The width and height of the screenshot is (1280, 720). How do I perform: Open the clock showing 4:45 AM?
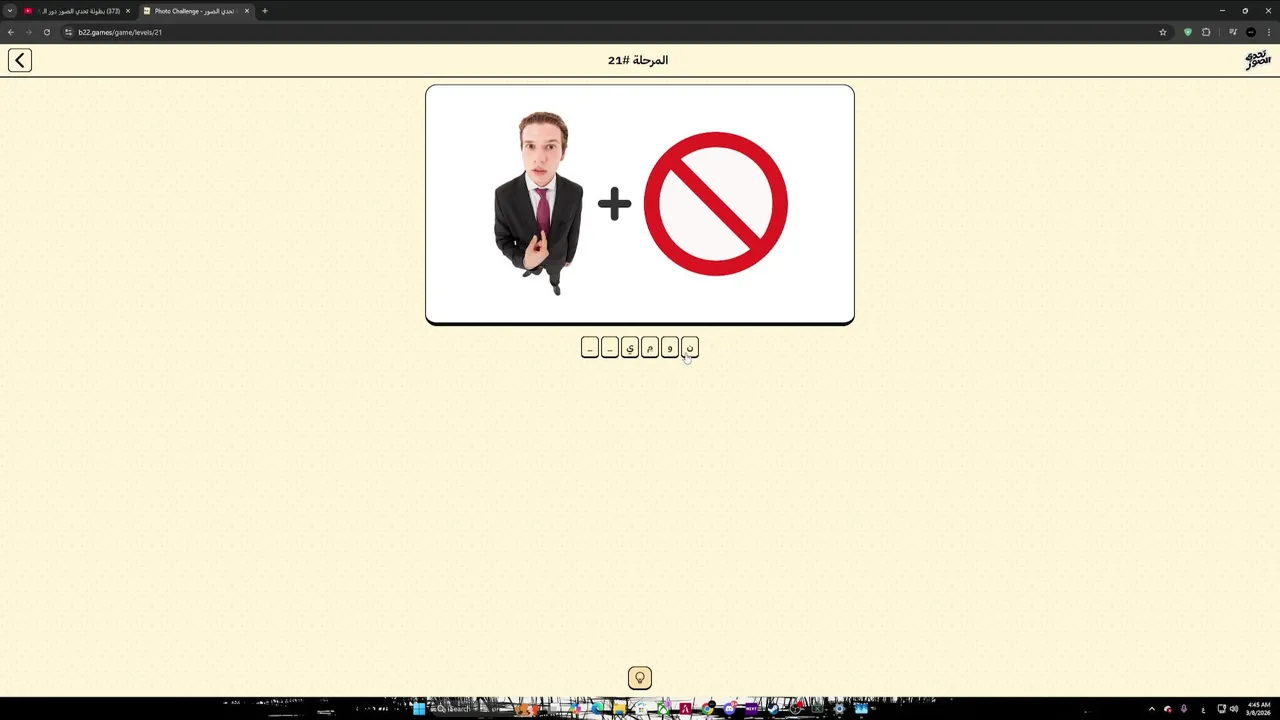point(1259,709)
